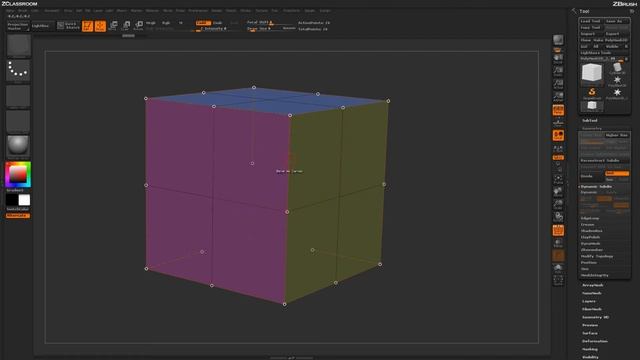The image size is (640, 360).
Task: Toggle Draw mode button
Action: tap(100, 26)
